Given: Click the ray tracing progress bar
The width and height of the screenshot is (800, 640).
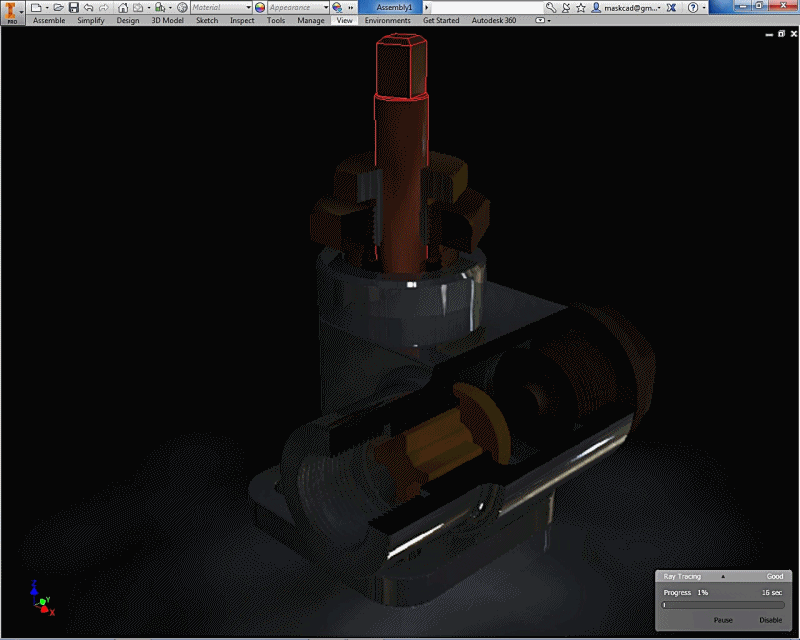Looking at the screenshot, I should pyautogui.click(x=723, y=605).
